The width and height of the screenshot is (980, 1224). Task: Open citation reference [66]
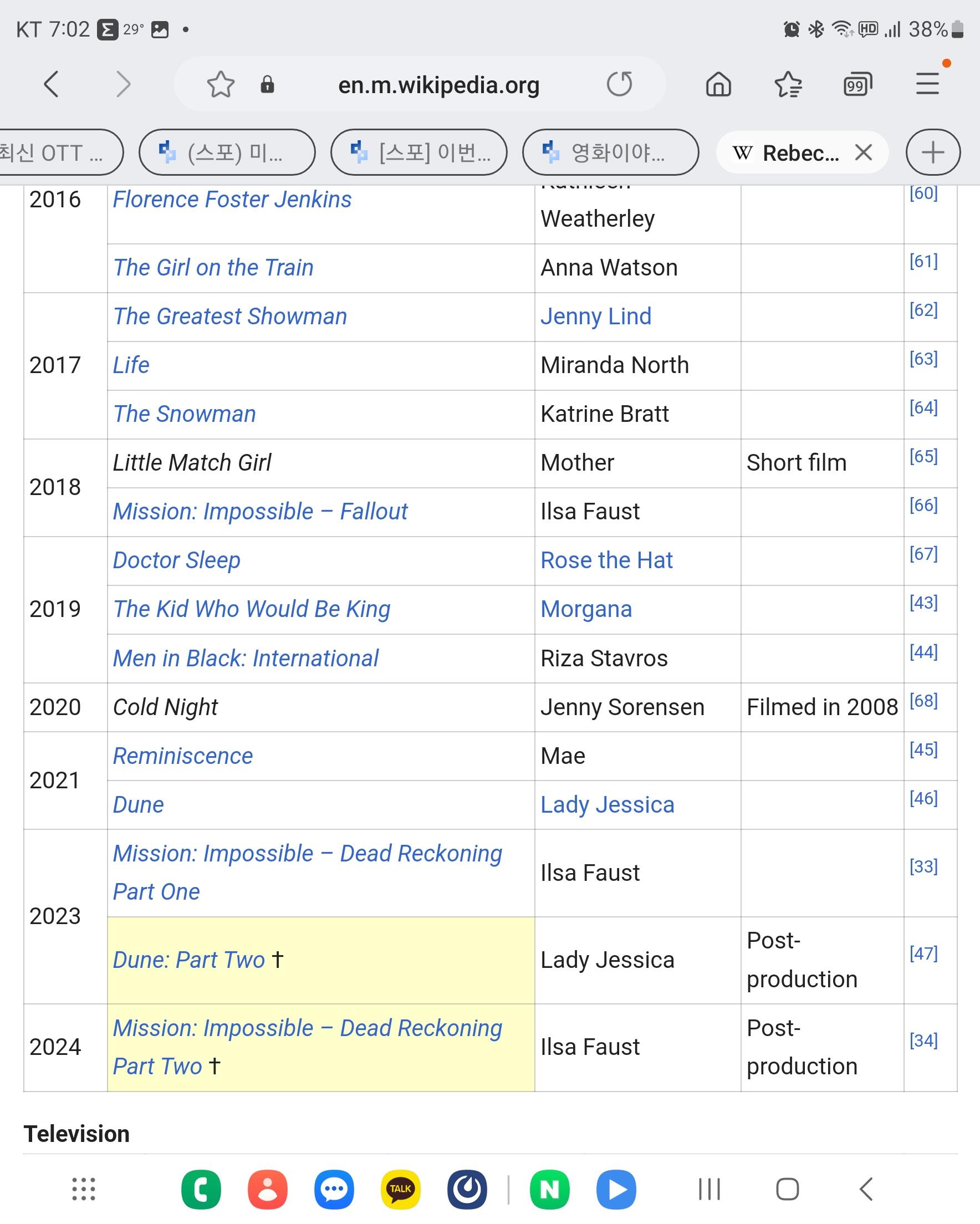point(923,504)
